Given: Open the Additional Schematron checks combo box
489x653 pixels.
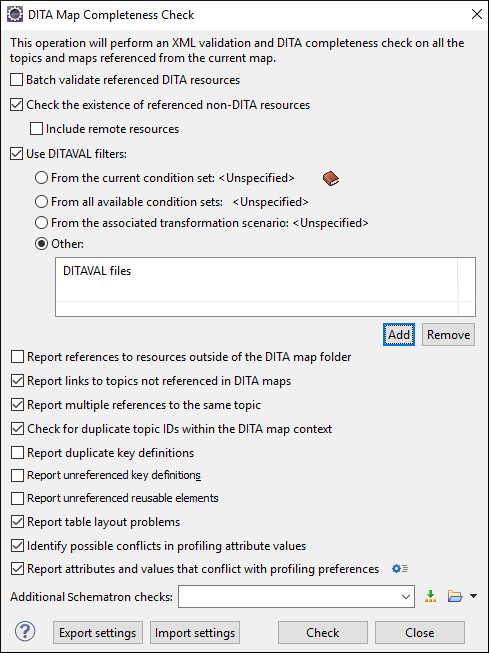Looking at the screenshot, I should (x=296, y=596).
